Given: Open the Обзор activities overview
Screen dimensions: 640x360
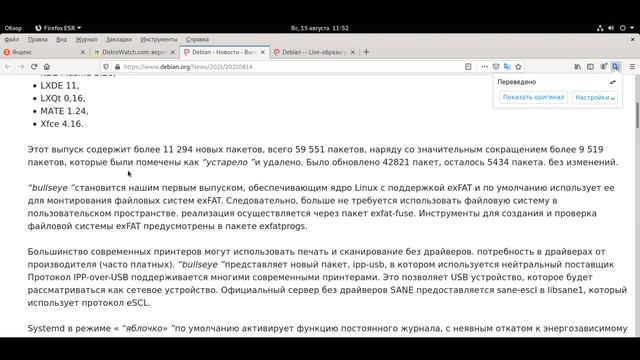Looking at the screenshot, I should [13, 28].
